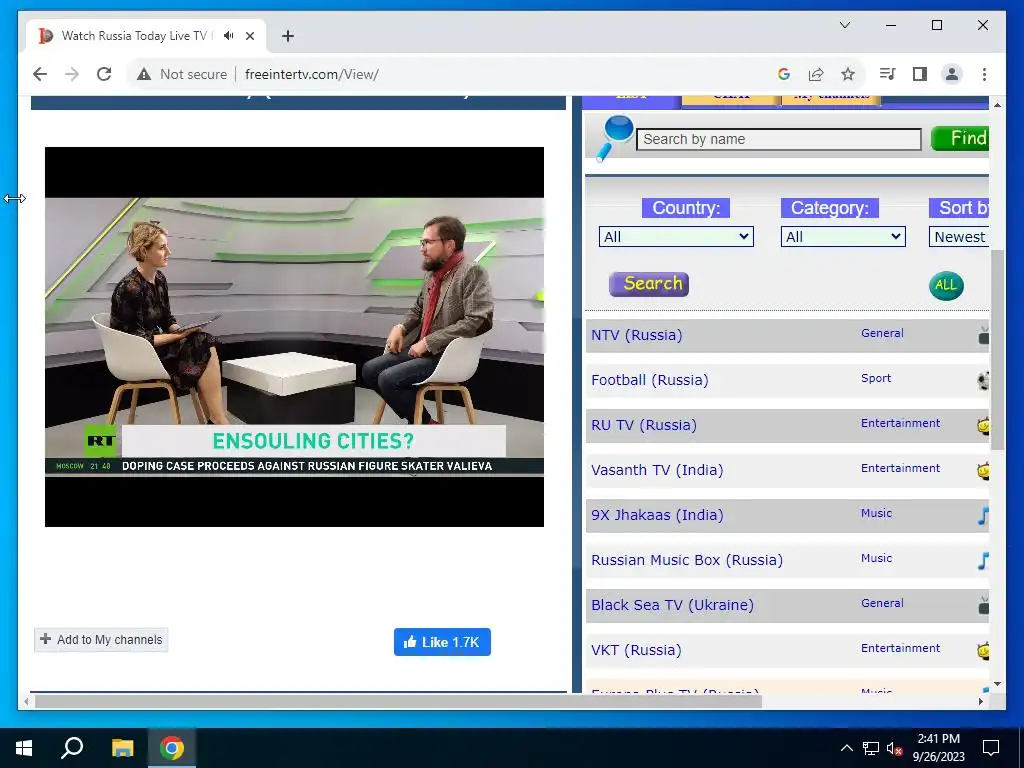This screenshot has height=768, width=1024.
Task: Open the RU TV (Russia) channel
Action: click(644, 425)
